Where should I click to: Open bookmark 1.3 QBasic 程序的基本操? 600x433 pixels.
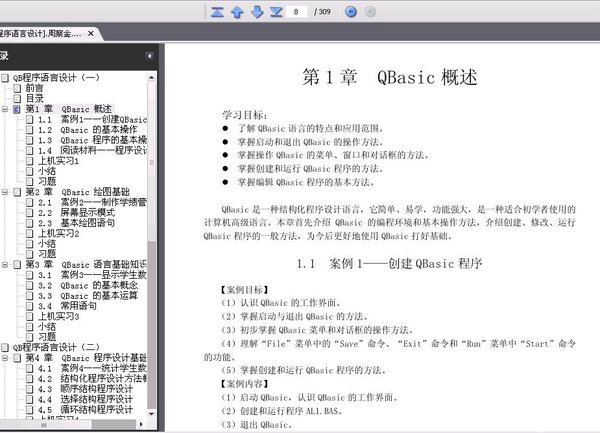pos(92,140)
